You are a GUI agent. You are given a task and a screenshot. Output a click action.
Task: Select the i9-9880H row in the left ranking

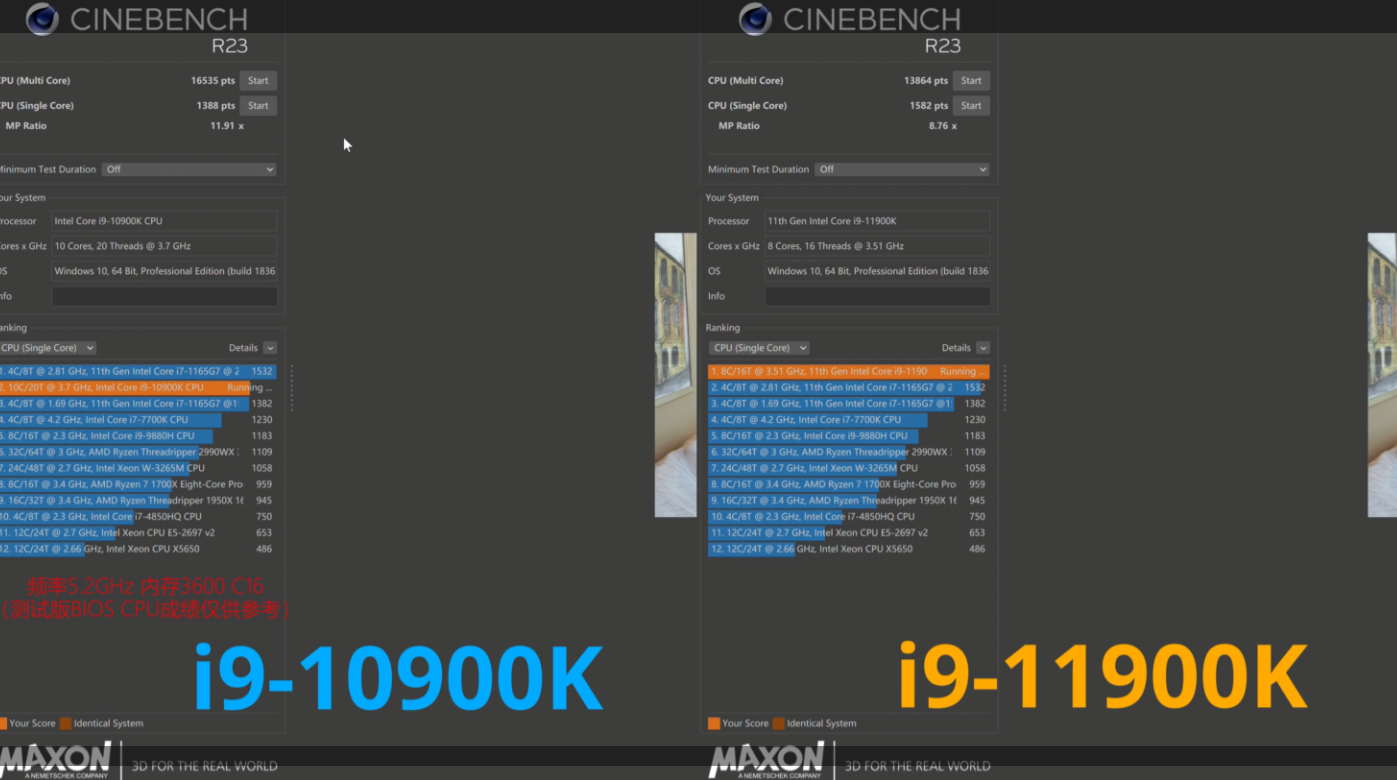(138, 436)
